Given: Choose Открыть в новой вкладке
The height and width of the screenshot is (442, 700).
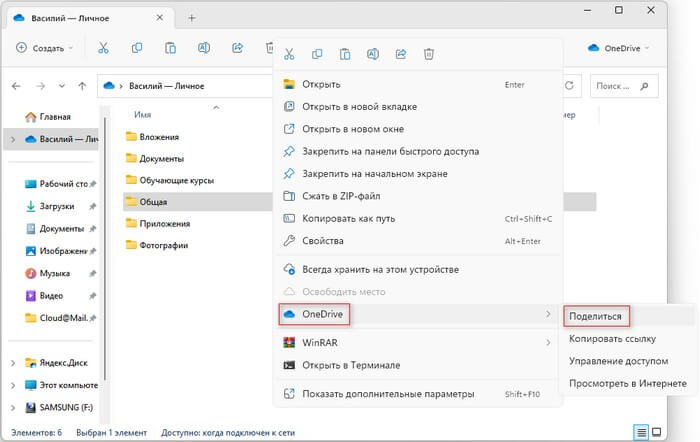Looking at the screenshot, I should pos(417,107).
